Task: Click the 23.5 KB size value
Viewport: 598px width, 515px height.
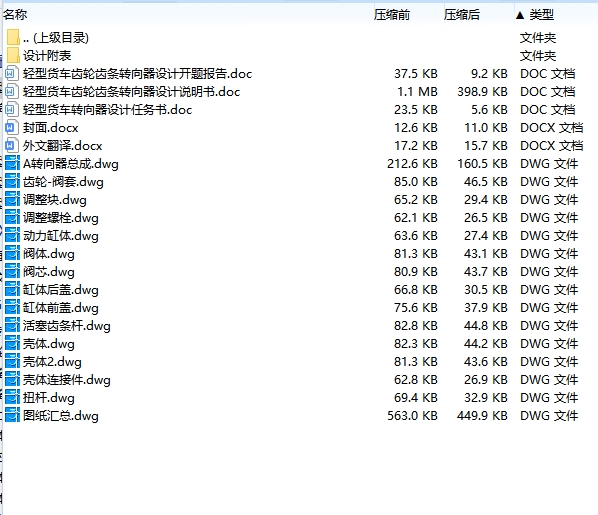Action: point(416,109)
